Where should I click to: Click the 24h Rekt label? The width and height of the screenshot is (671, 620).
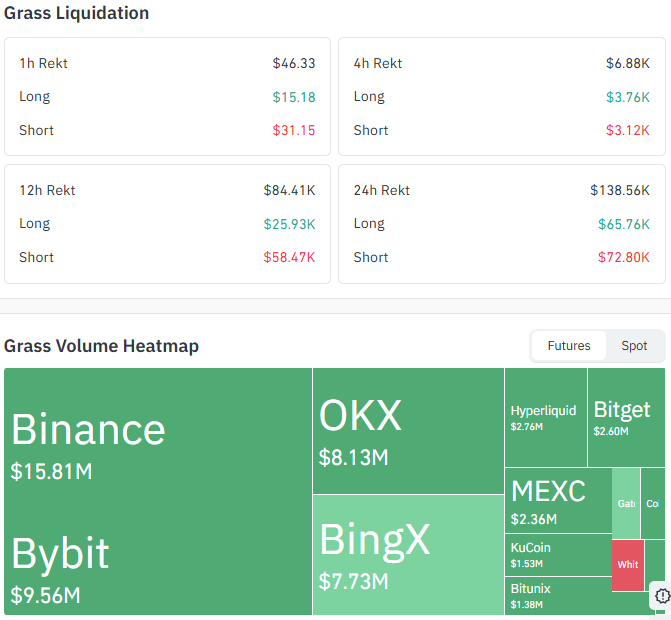click(382, 190)
